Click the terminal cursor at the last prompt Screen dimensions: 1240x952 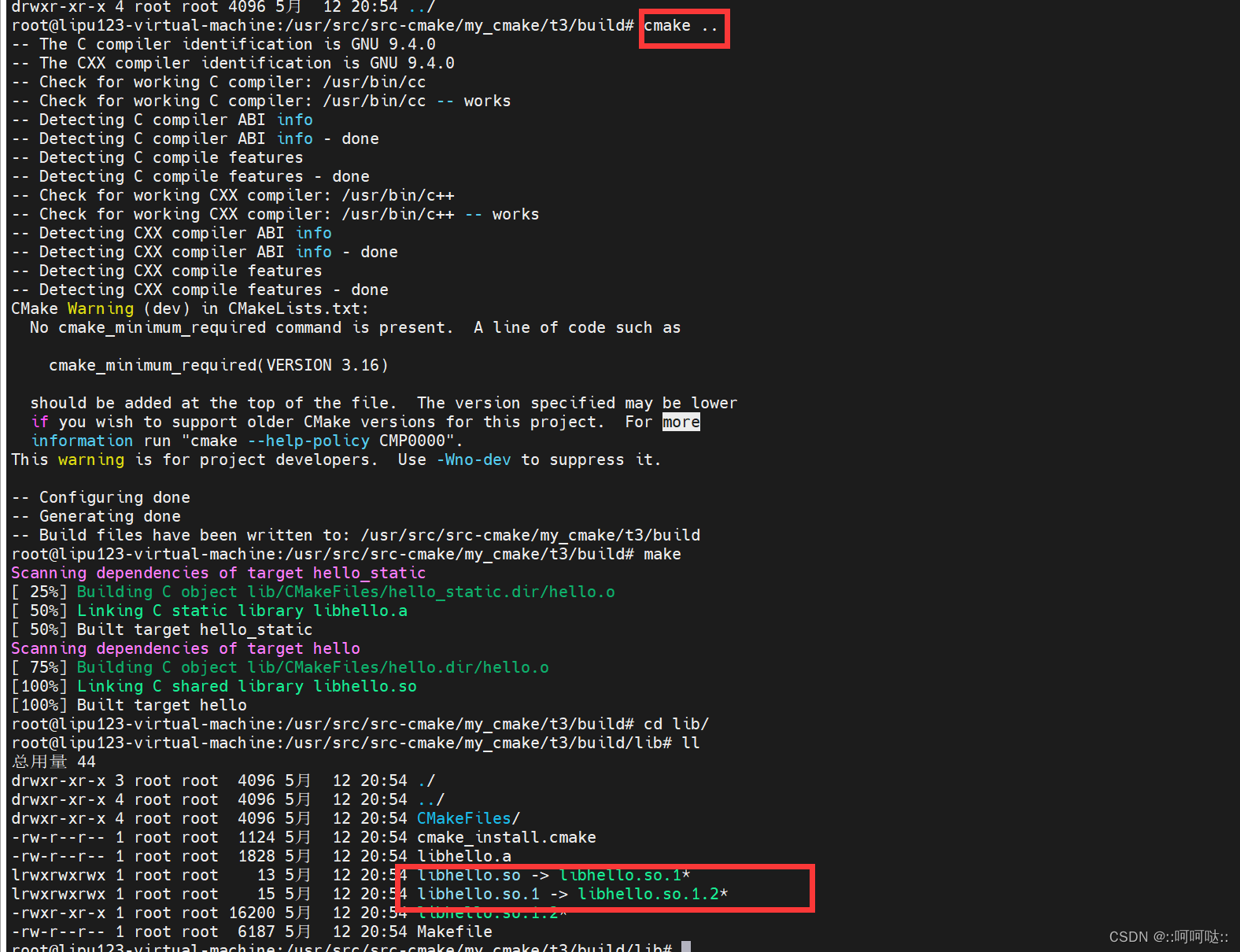686,946
